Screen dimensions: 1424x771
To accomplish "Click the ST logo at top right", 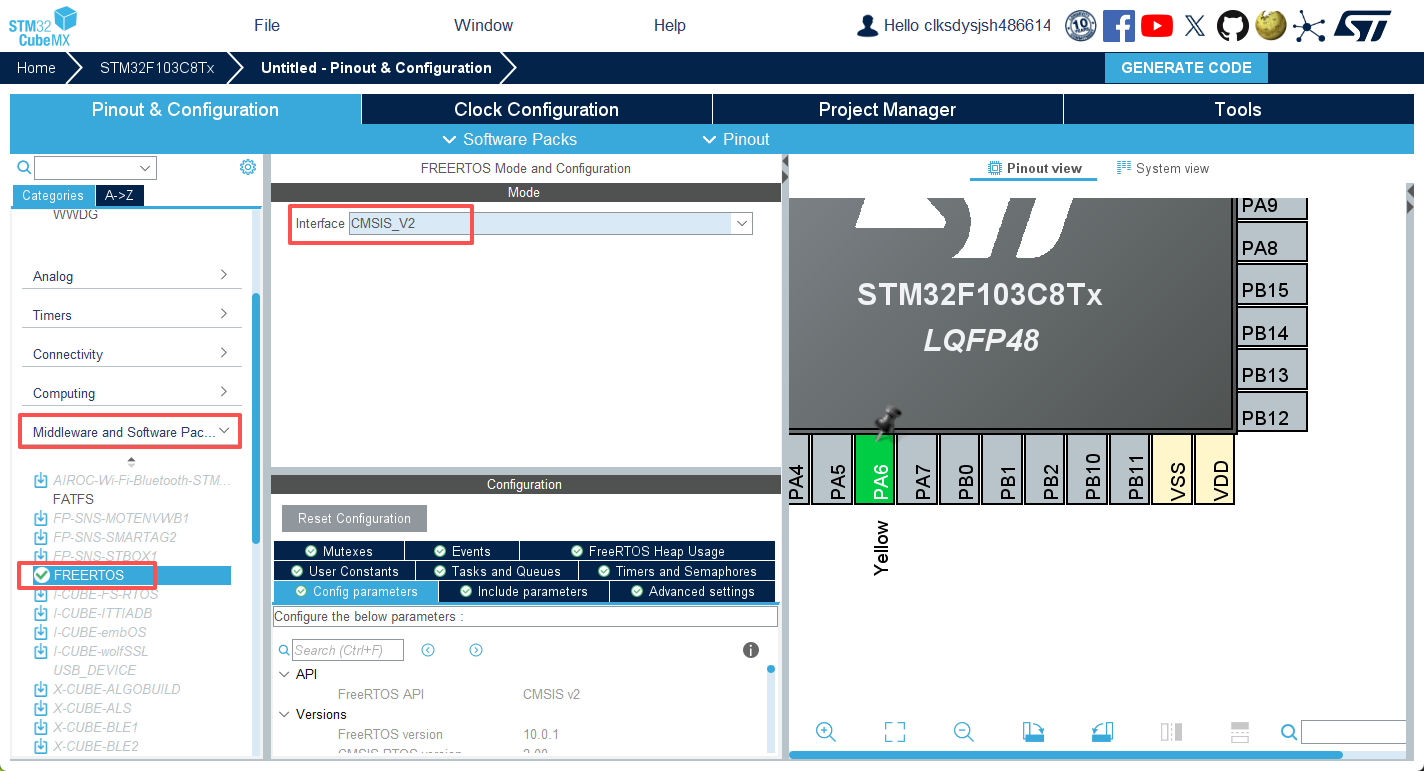I will click(1362, 26).
